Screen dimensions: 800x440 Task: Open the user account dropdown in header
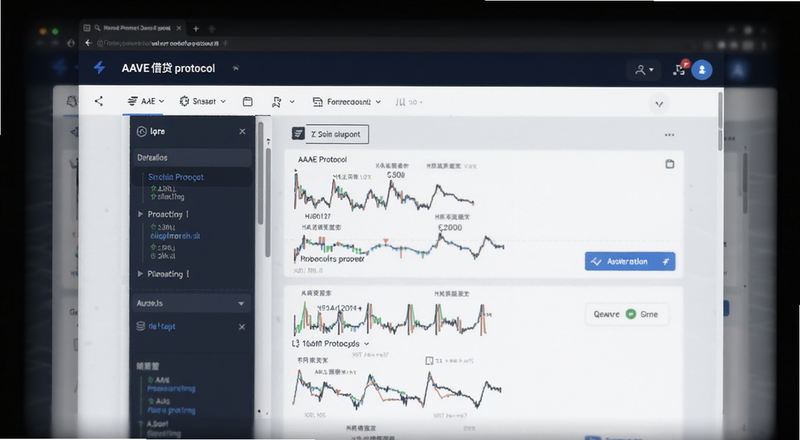(644, 70)
